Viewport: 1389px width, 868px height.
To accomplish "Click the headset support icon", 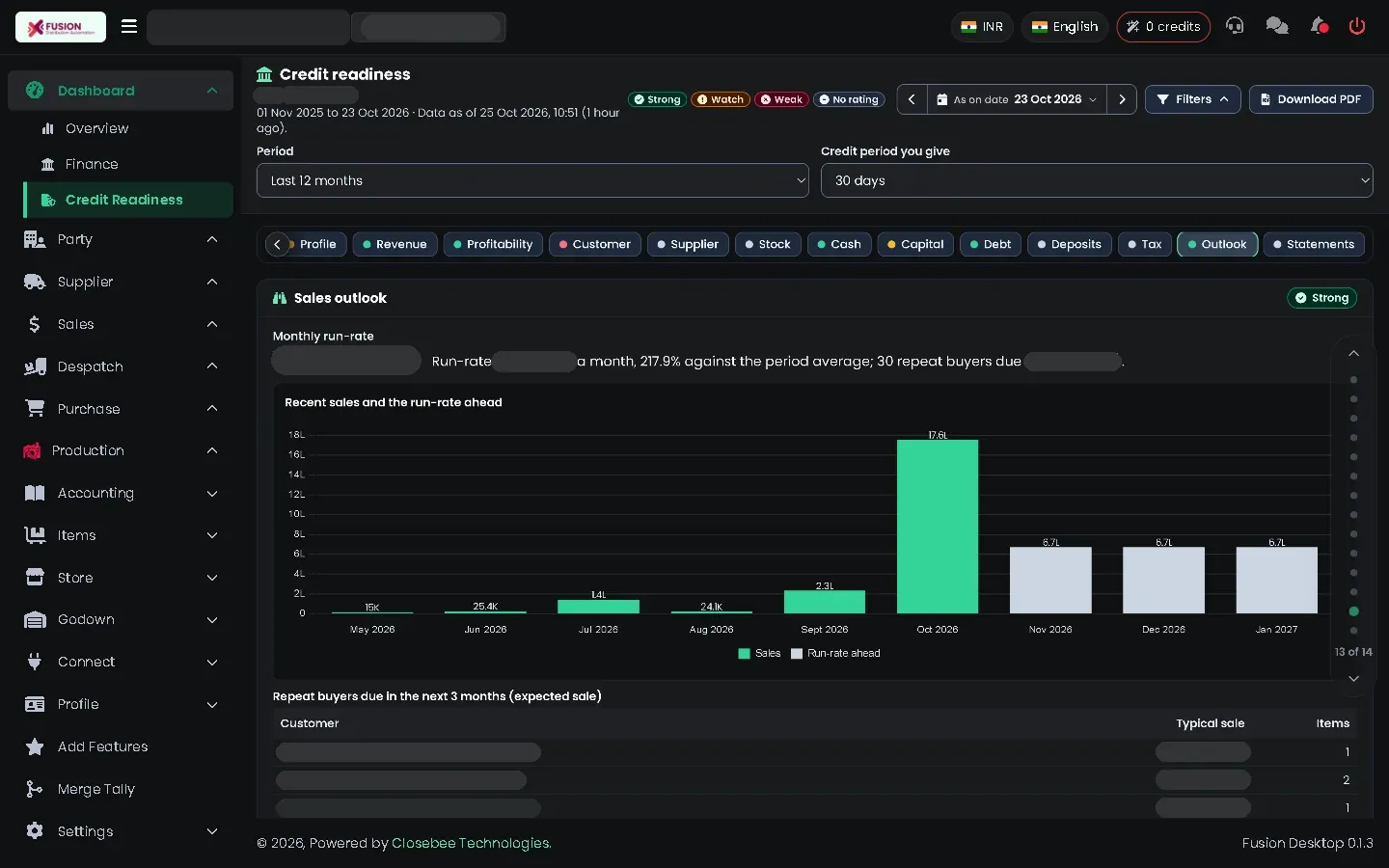I will pyautogui.click(x=1235, y=26).
